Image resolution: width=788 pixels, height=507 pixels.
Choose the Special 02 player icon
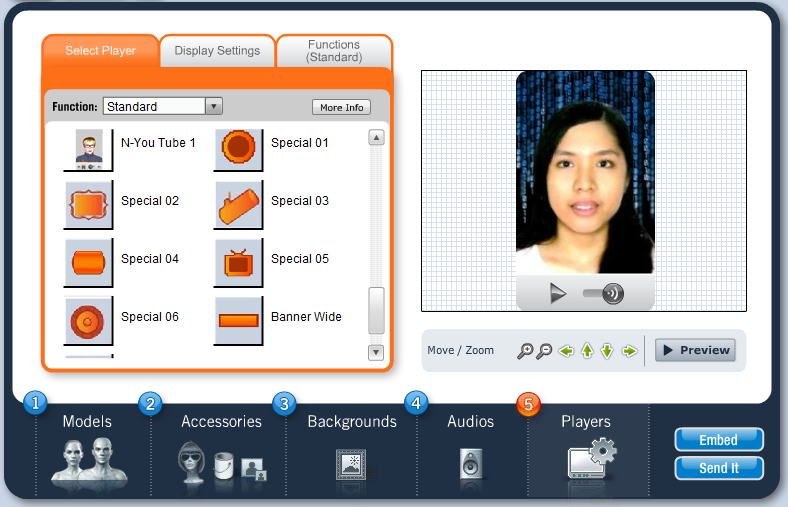point(88,205)
